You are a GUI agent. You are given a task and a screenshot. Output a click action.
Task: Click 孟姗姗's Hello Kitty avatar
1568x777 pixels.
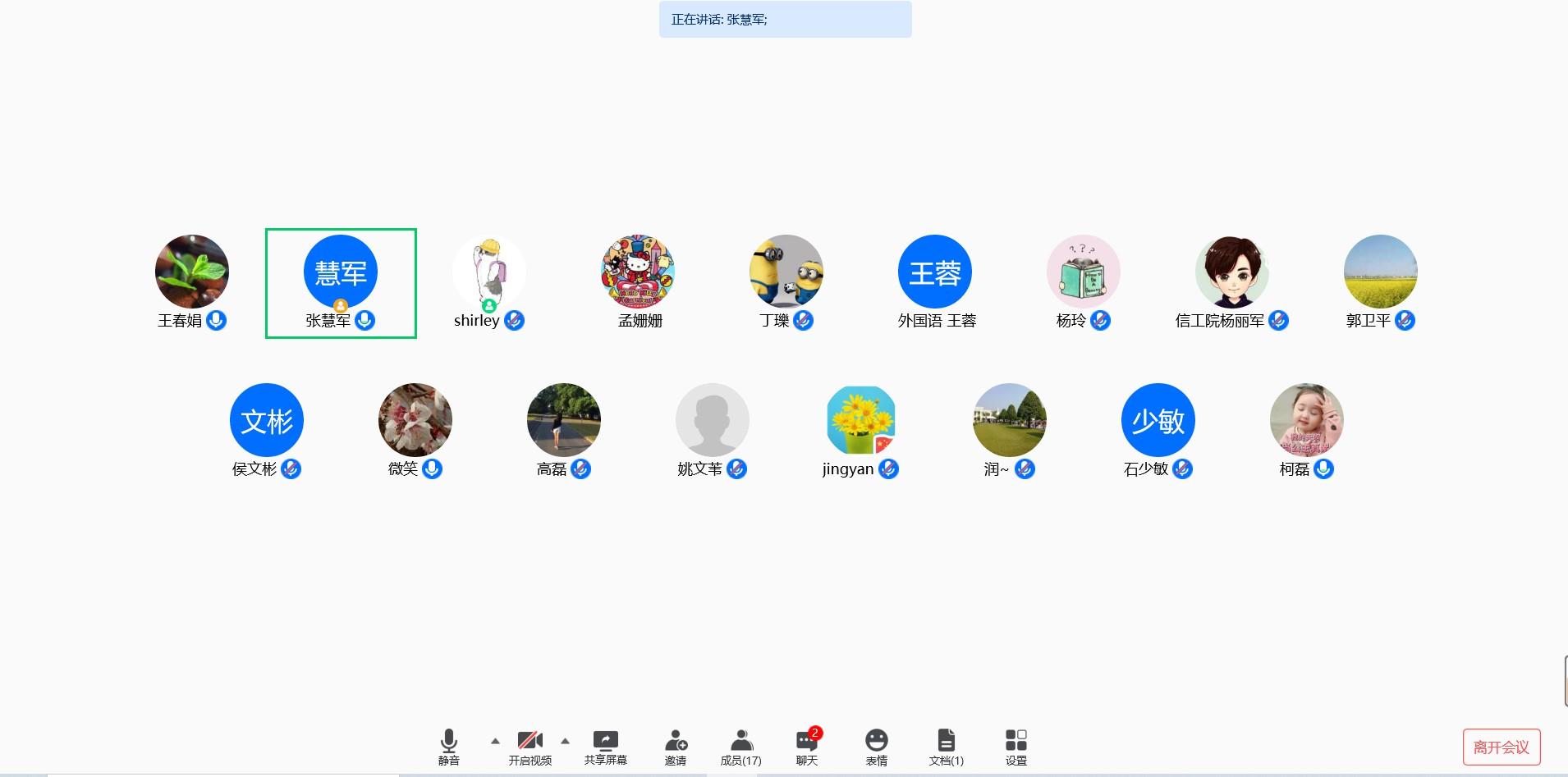click(x=638, y=272)
